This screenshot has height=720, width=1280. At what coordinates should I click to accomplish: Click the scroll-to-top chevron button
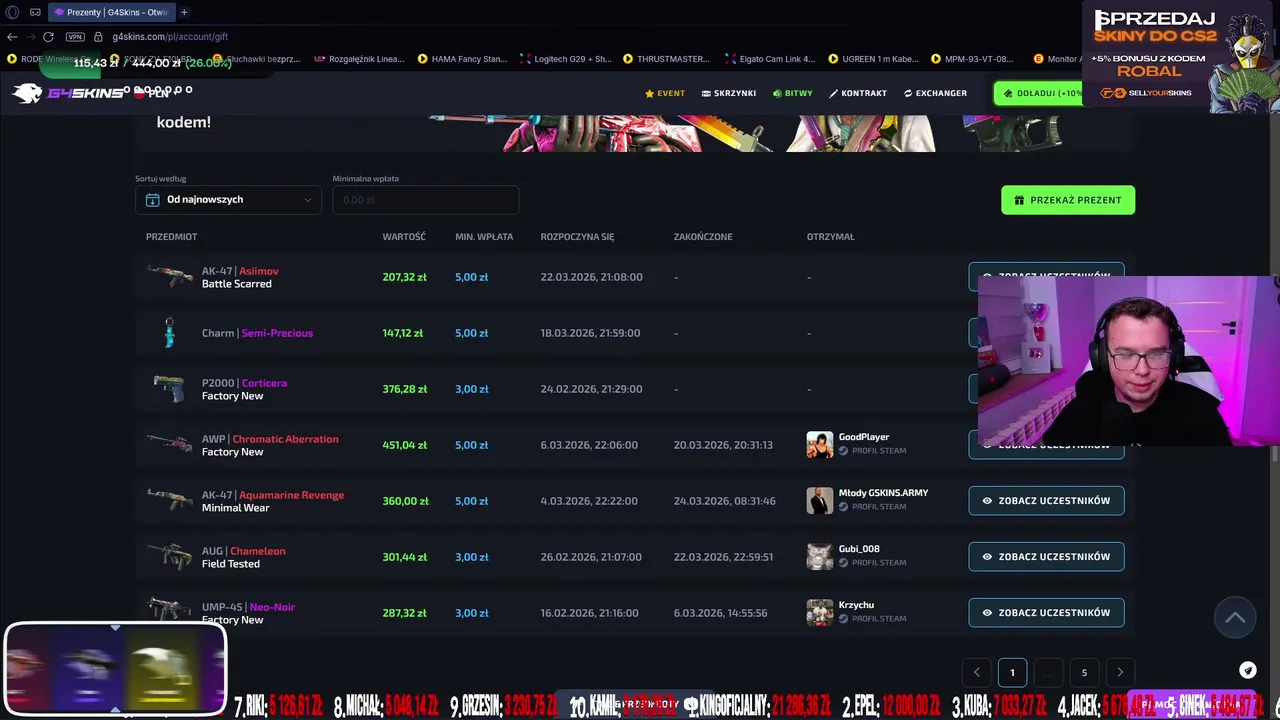point(1235,618)
